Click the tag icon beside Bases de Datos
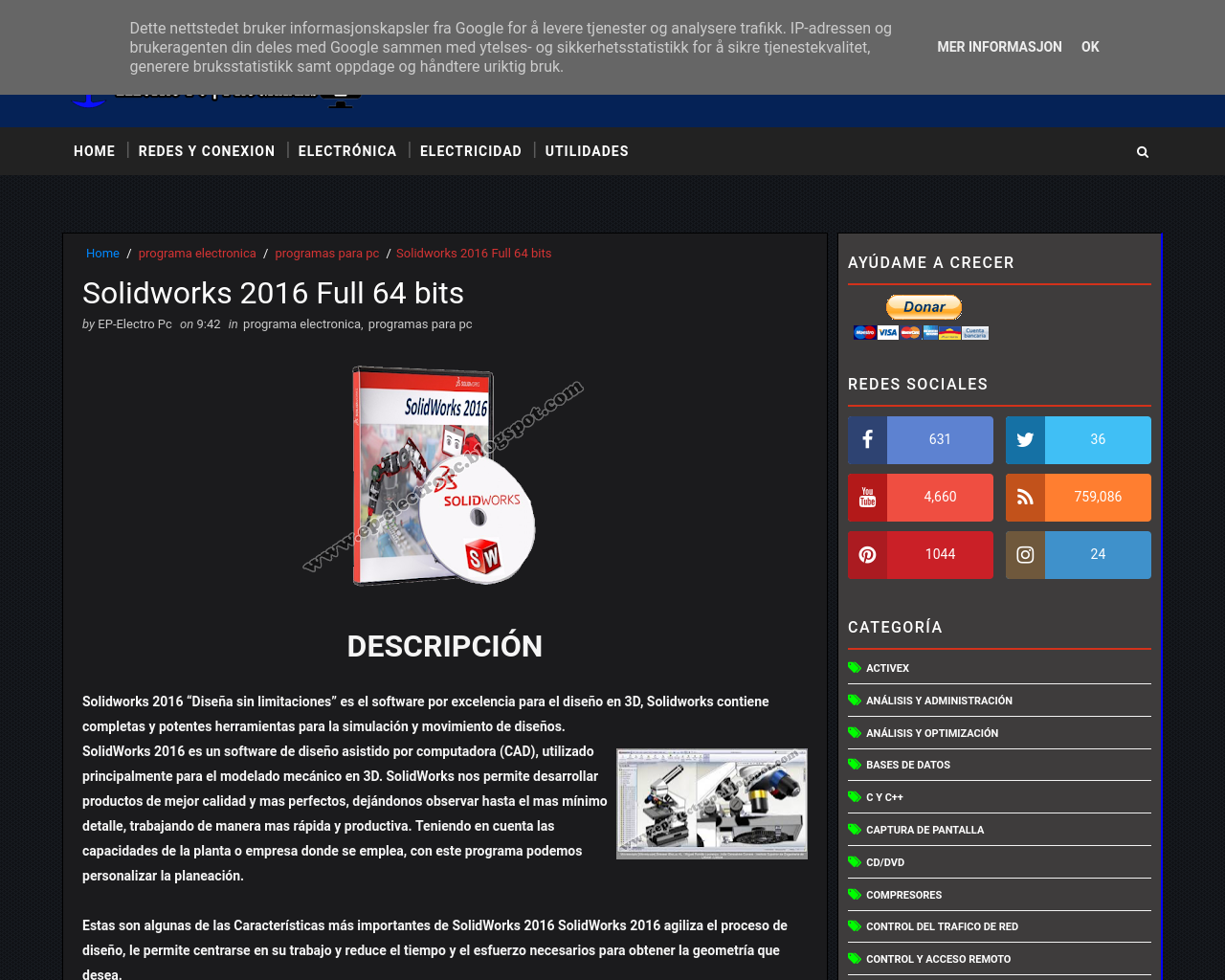The height and width of the screenshot is (980, 1225). click(855, 765)
